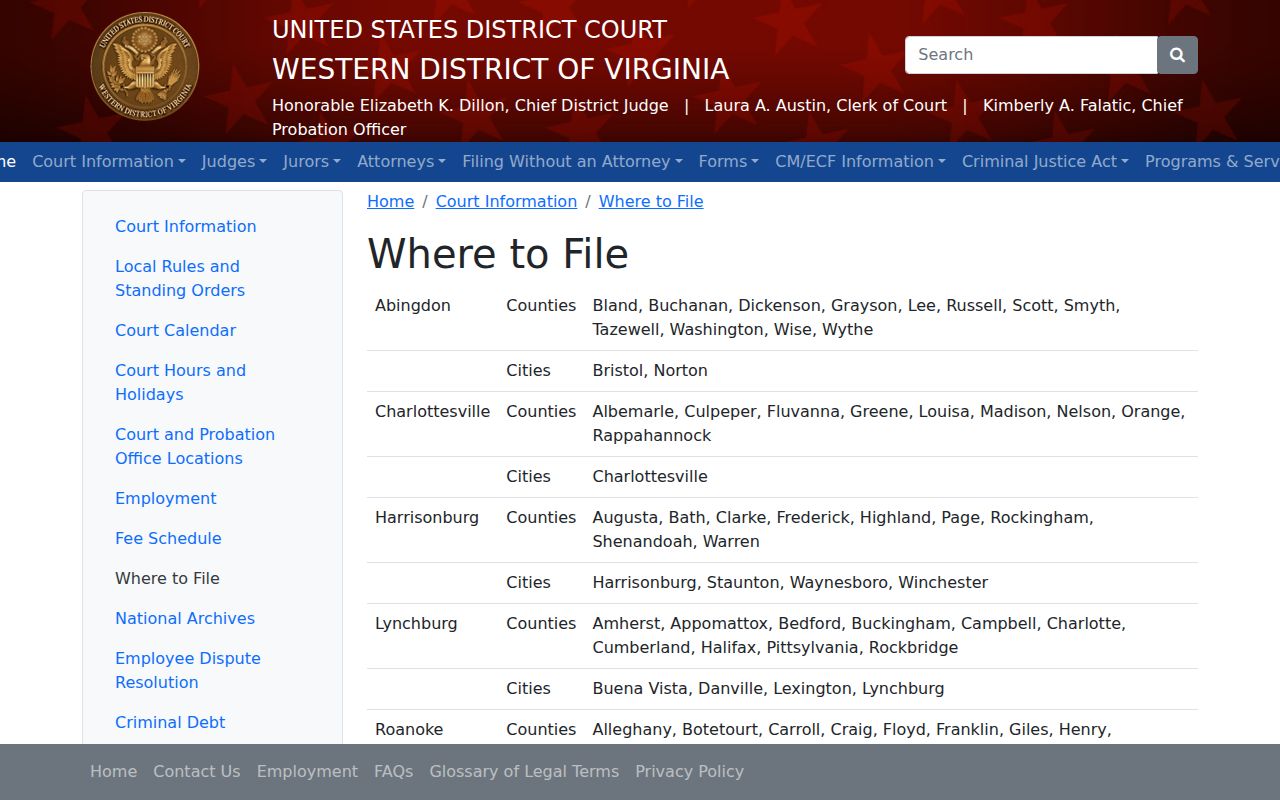Open Court Information in the sidebar
This screenshot has height=800, width=1280.
185,226
